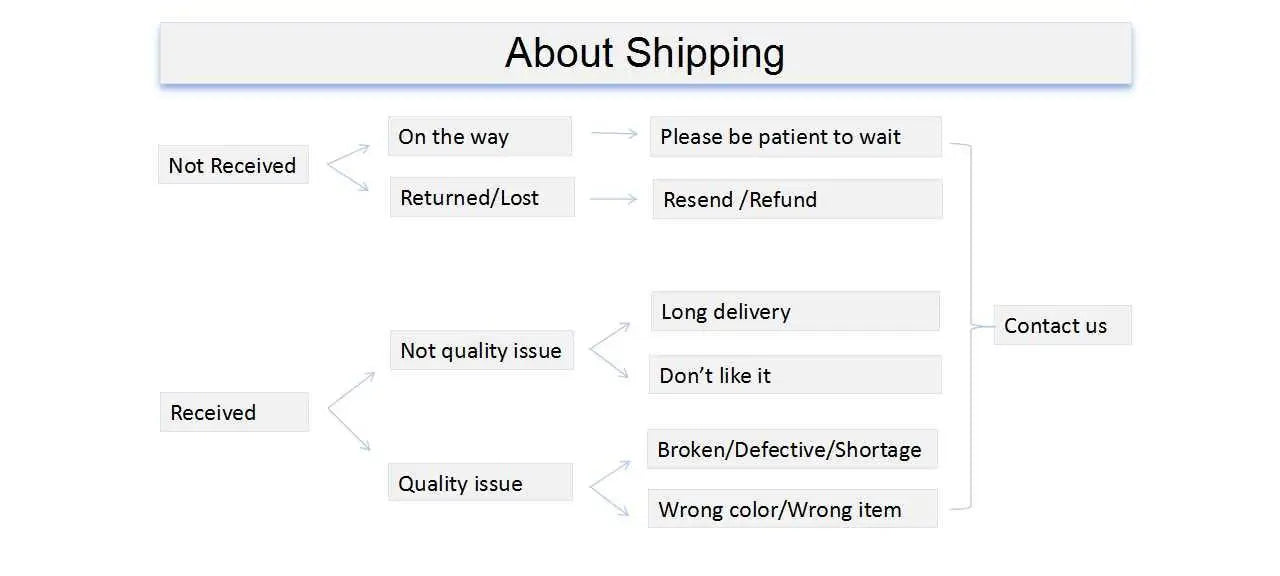Image resolution: width=1280 pixels, height=576 pixels.
Task: Click arrow from Received to Quality issue
Action: click(350, 430)
